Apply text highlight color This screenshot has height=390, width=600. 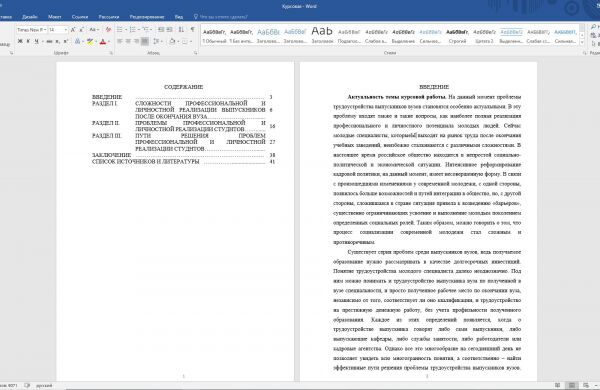tap(90, 41)
